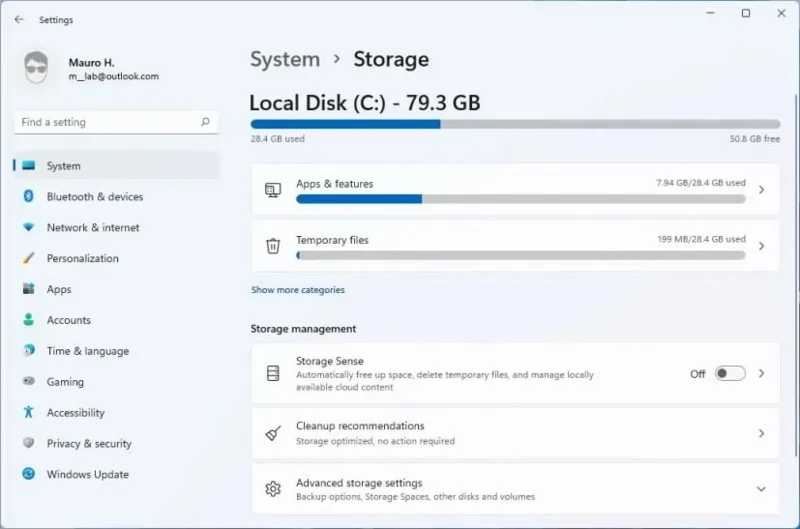Image resolution: width=800 pixels, height=529 pixels.
Task: Turn on the Storage Sense toggle
Action: (730, 373)
